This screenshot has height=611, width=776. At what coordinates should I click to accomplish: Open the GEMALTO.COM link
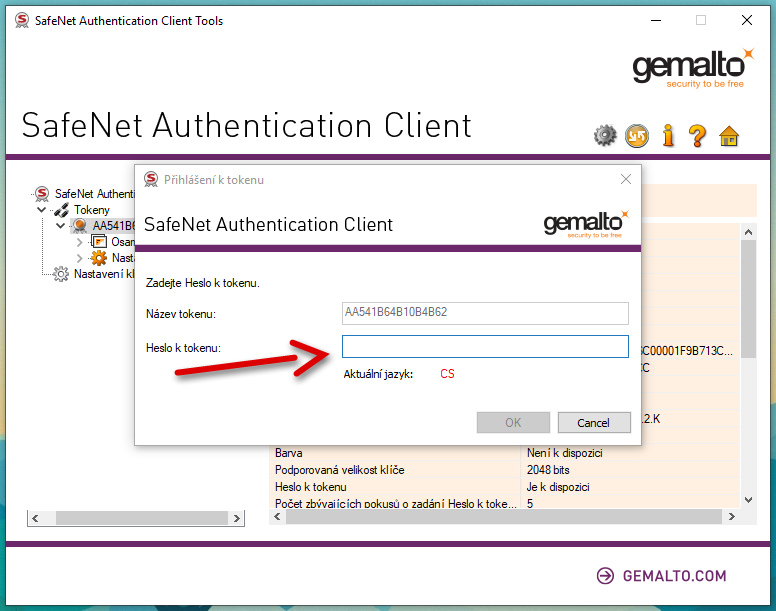(x=674, y=576)
